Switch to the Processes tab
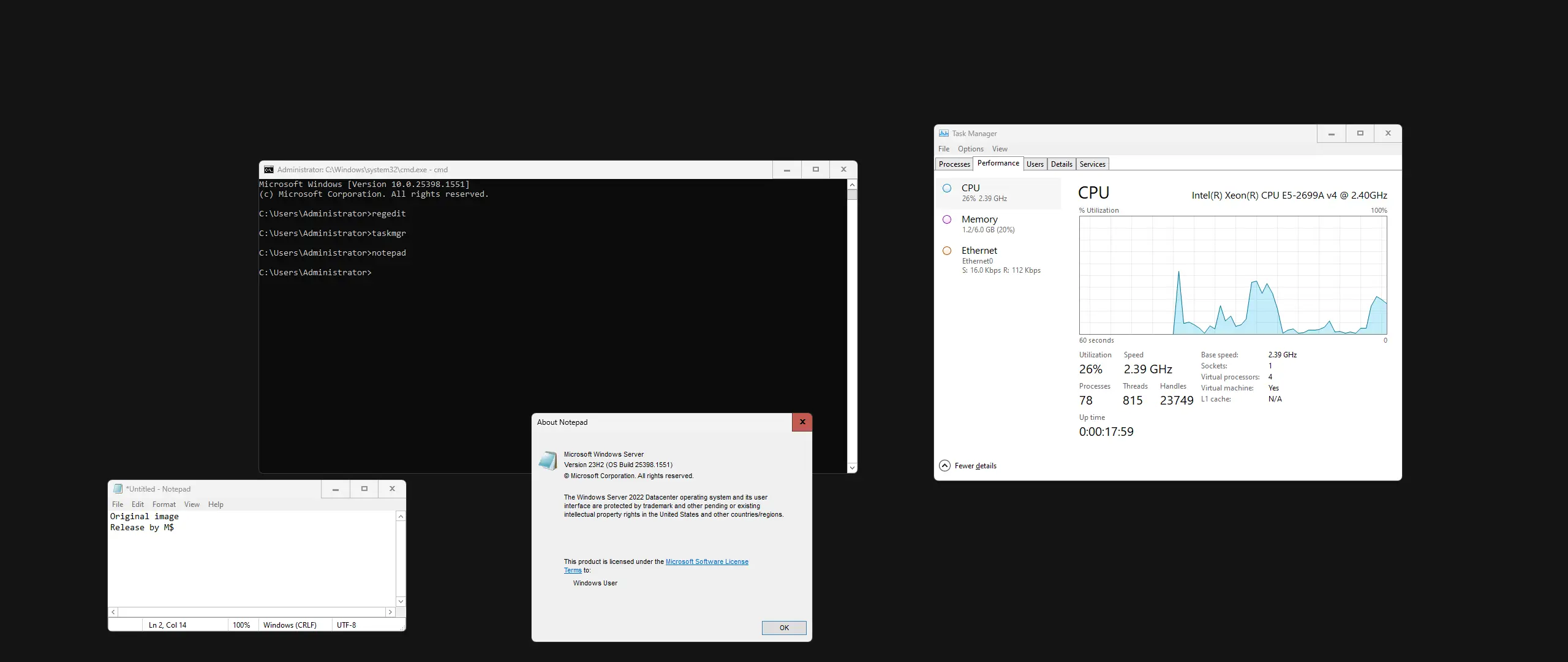Viewport: 1568px width, 662px height. (954, 164)
